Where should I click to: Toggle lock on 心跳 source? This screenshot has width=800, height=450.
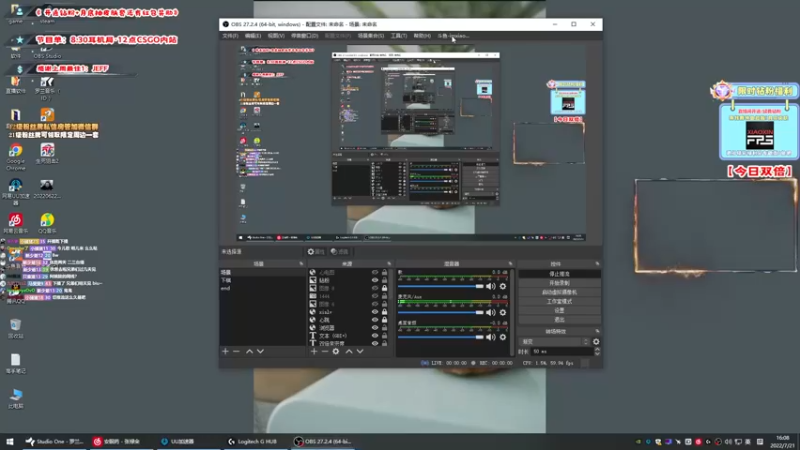coord(385,320)
